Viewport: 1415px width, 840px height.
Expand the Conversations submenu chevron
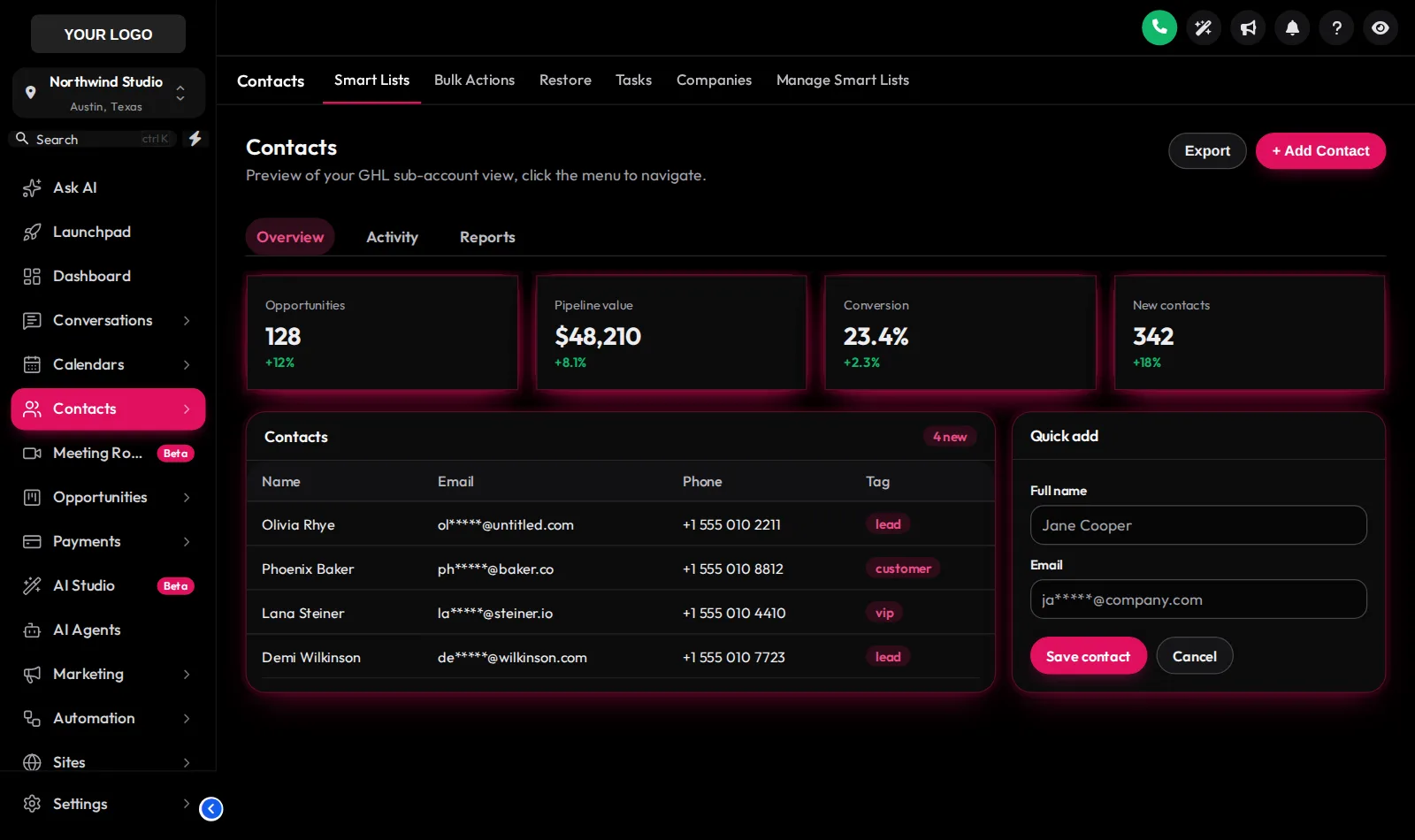tap(187, 320)
